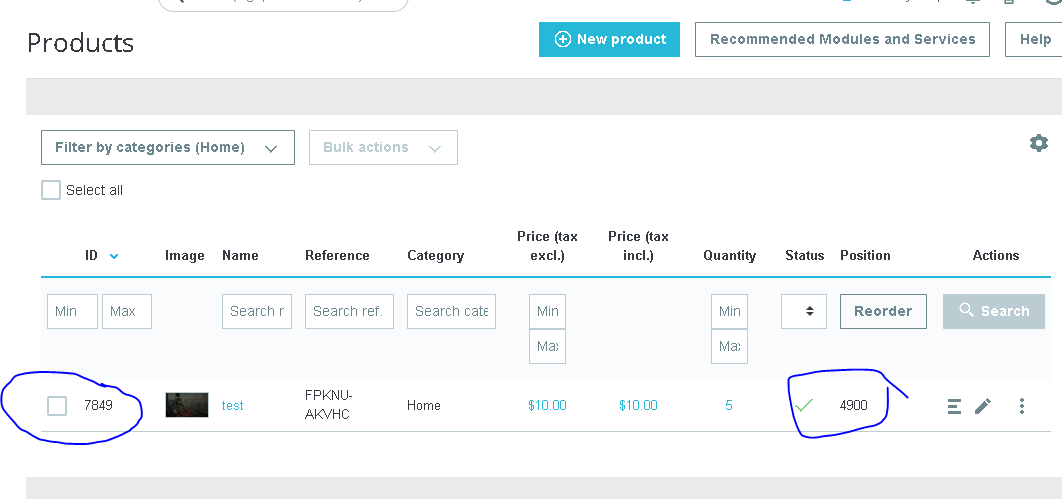Click the preview lines icon in Actions
This screenshot has width=1062, height=499.
(954, 406)
